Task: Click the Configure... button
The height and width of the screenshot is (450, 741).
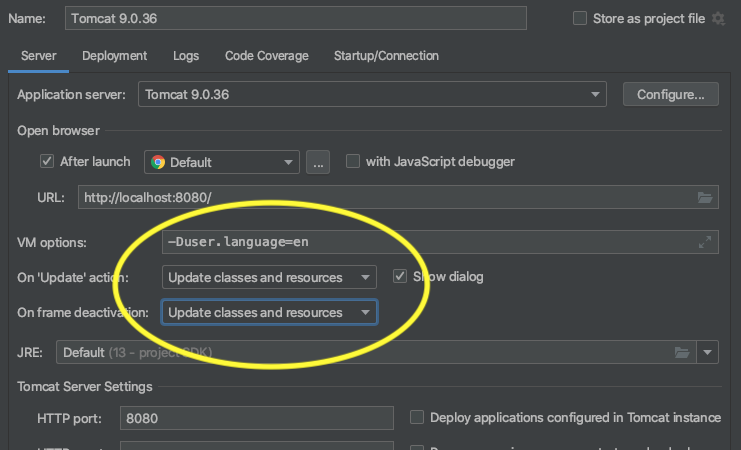Action: coord(671,94)
